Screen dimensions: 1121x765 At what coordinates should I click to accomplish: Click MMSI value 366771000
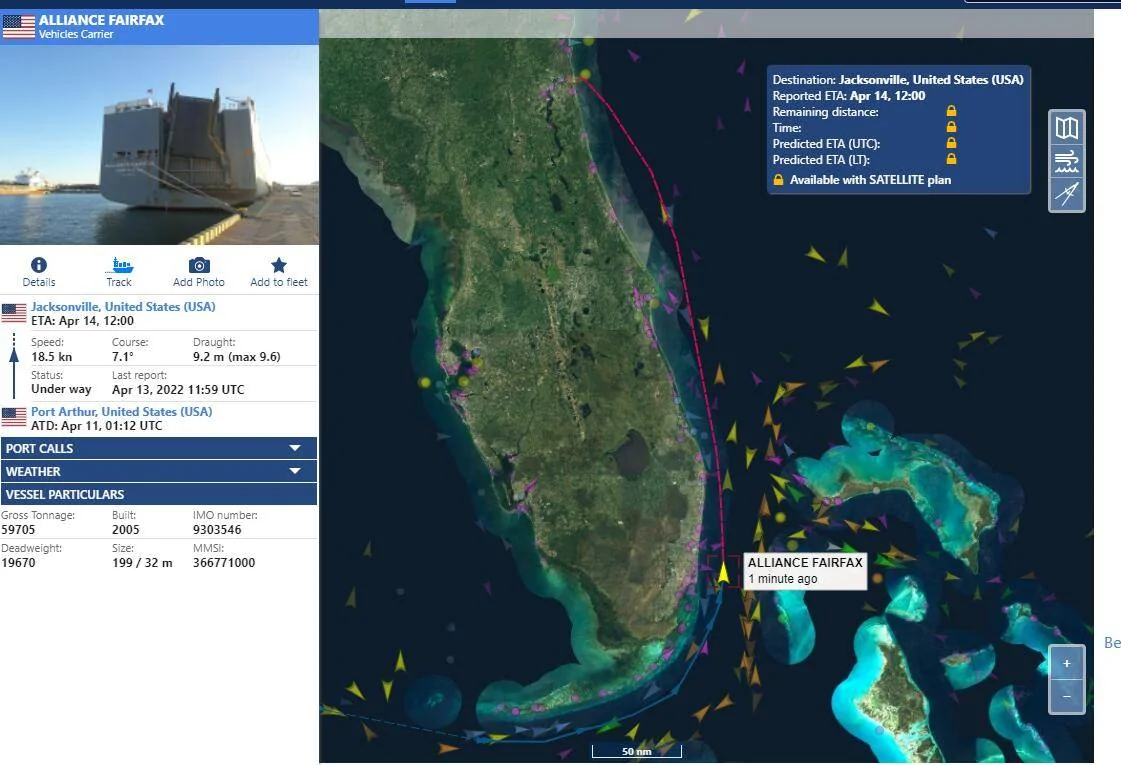pyautogui.click(x=224, y=563)
